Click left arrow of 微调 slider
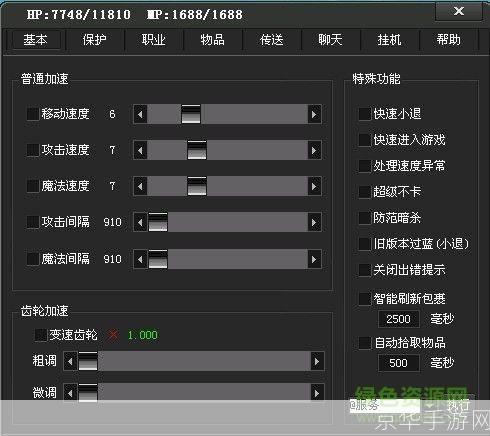Viewport: 490px width, 436px height. tap(70, 393)
